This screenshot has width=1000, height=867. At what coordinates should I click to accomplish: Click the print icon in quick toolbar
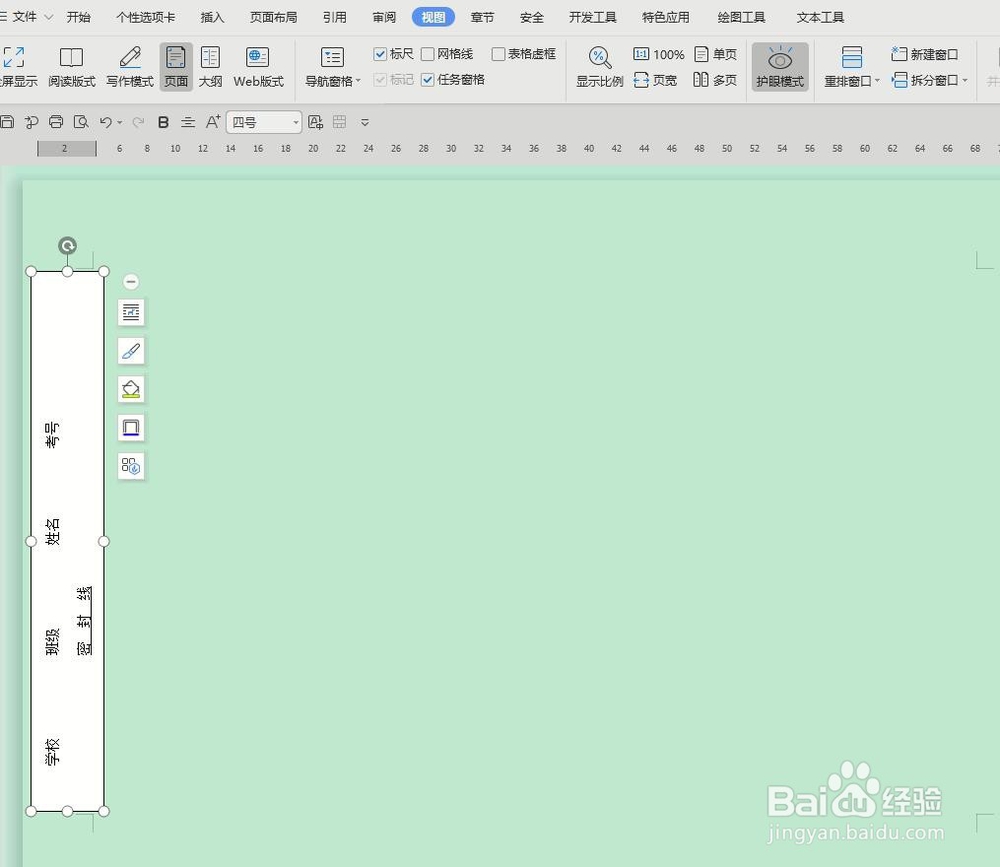(56, 122)
